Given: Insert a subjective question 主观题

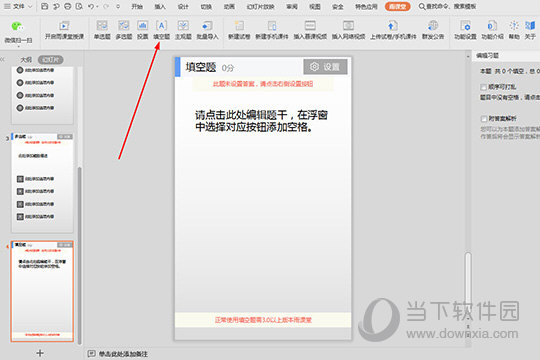Looking at the screenshot, I should pos(183,30).
